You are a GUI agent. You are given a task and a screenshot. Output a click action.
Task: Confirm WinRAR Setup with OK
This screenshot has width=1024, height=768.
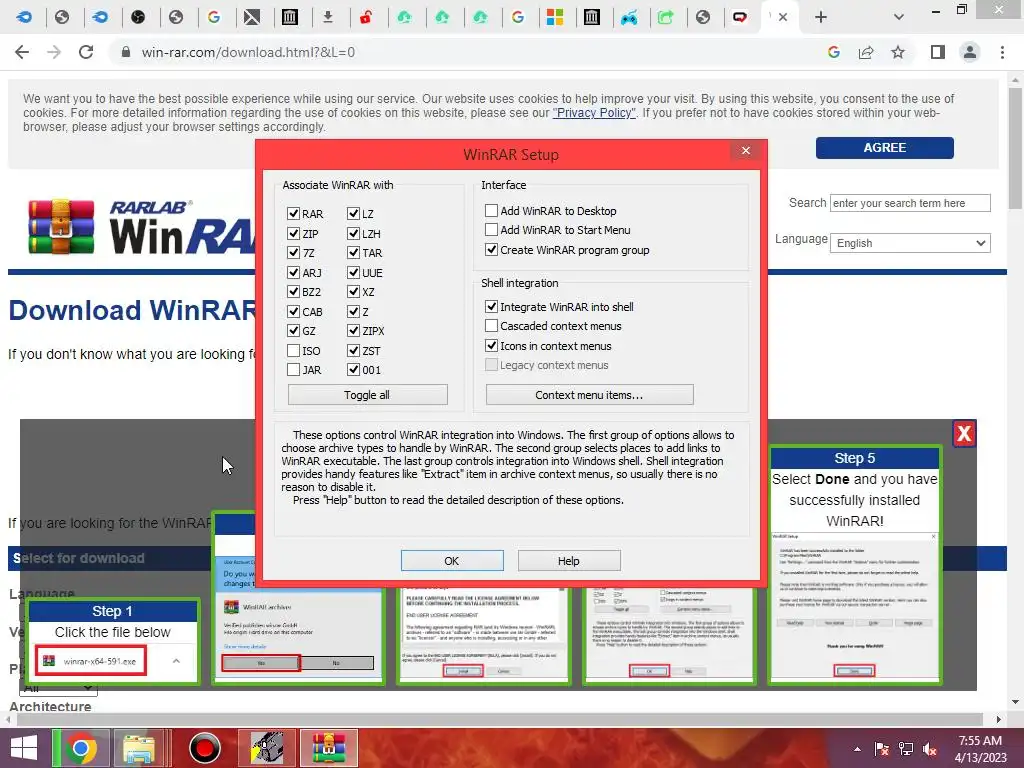coord(452,560)
